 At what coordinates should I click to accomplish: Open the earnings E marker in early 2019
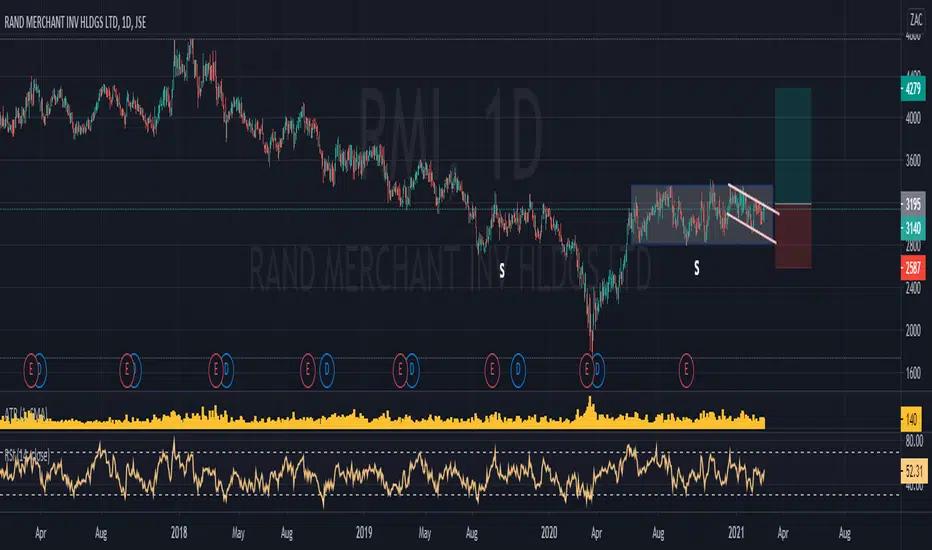400,370
